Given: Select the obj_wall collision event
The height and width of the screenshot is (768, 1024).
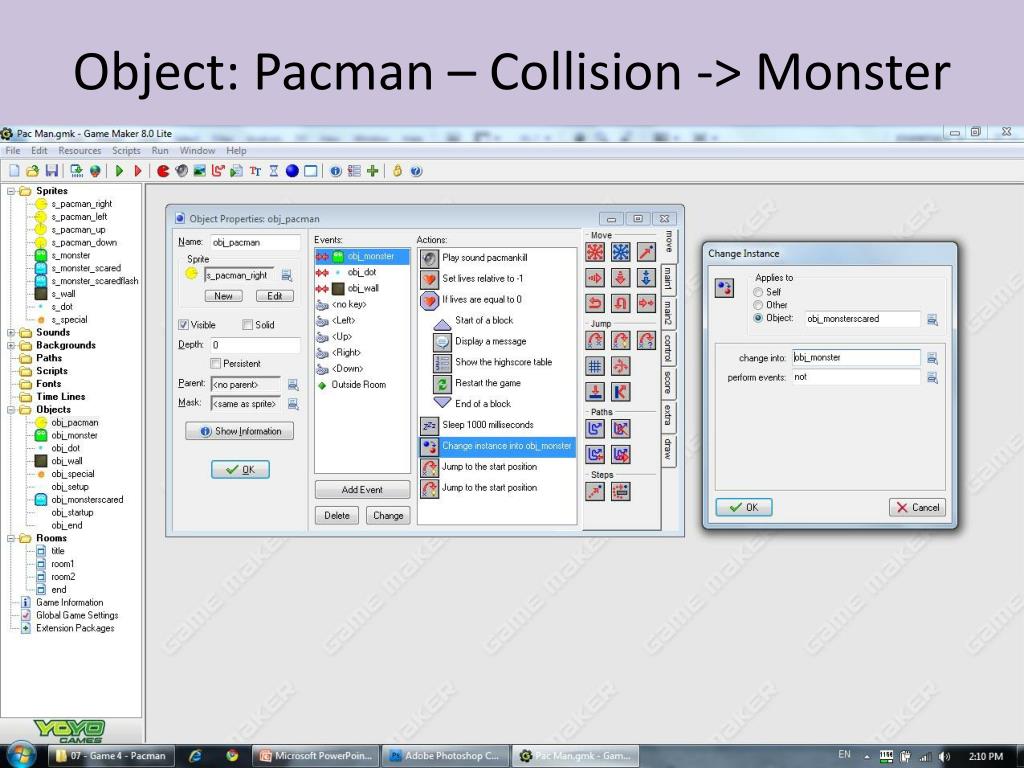Looking at the screenshot, I should tap(362, 288).
